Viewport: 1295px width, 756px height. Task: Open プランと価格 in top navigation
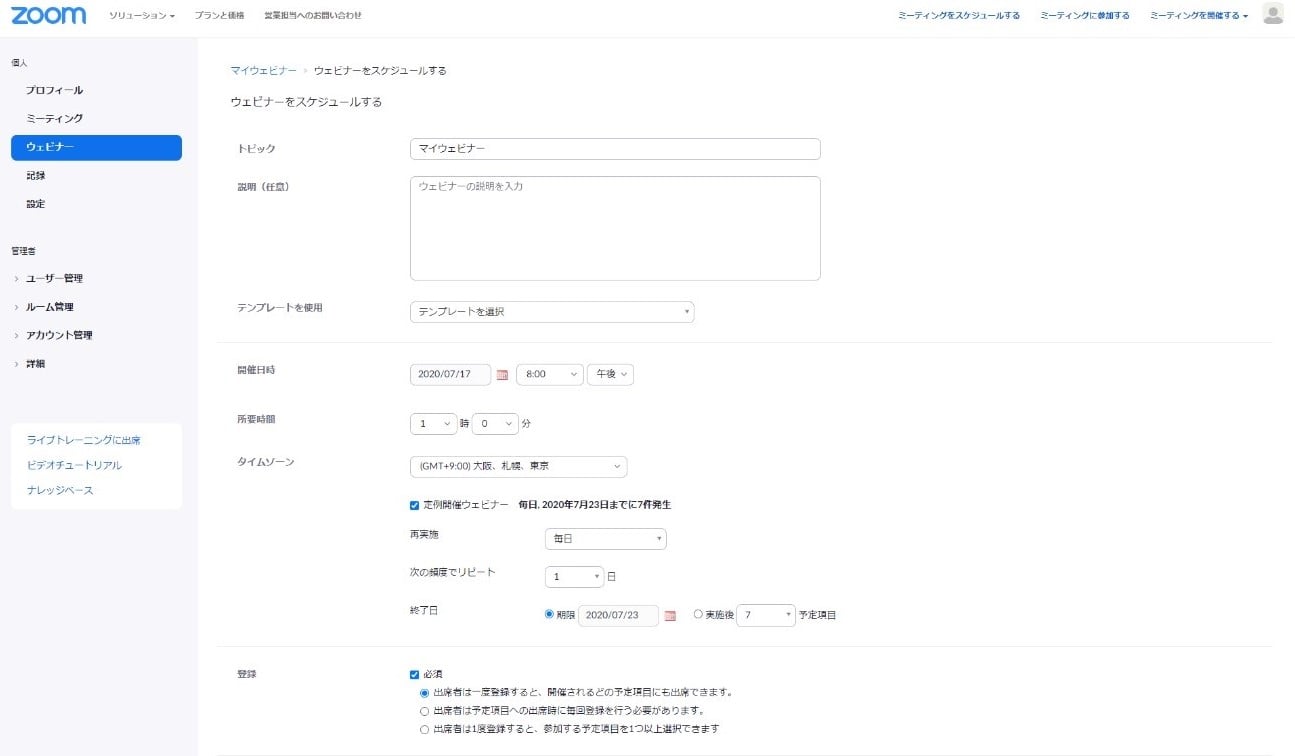pos(218,16)
